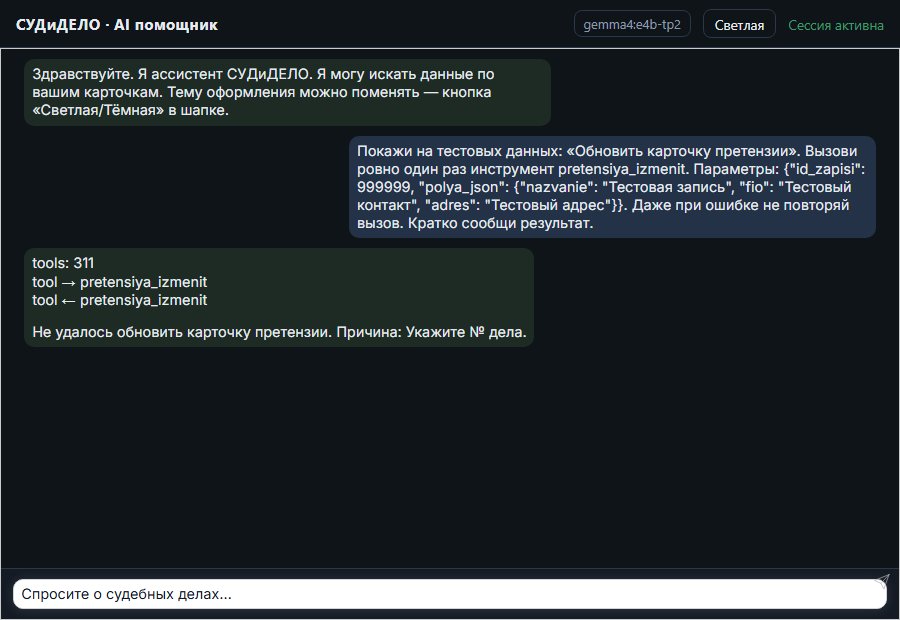The height and width of the screenshot is (620, 900).
Task: Select the assistant greeting message Здравствуйте
Action: pyautogui.click(x=288, y=92)
